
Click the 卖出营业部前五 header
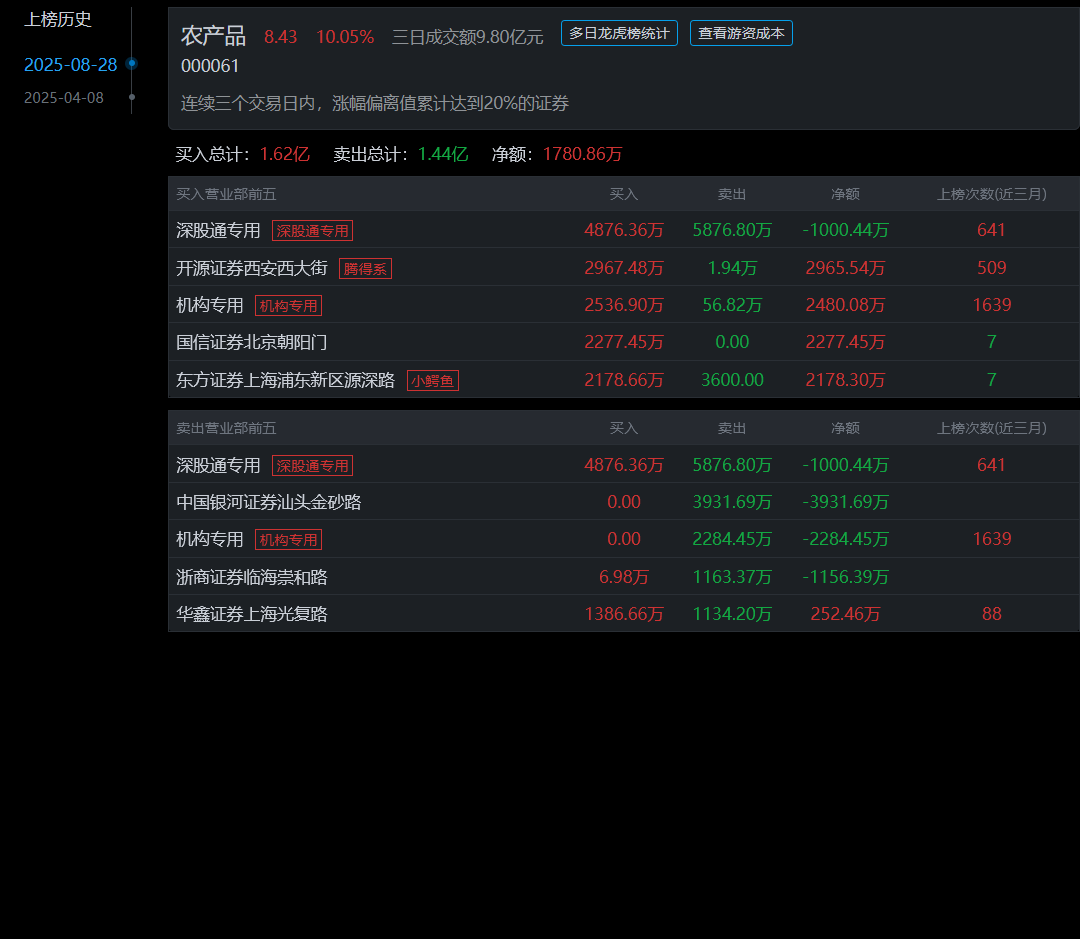click(x=226, y=429)
